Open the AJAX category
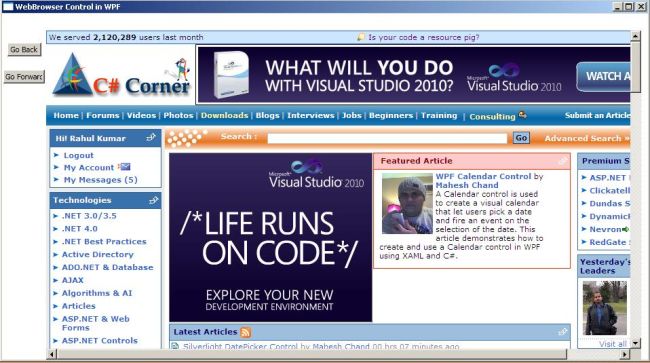 coord(73,280)
